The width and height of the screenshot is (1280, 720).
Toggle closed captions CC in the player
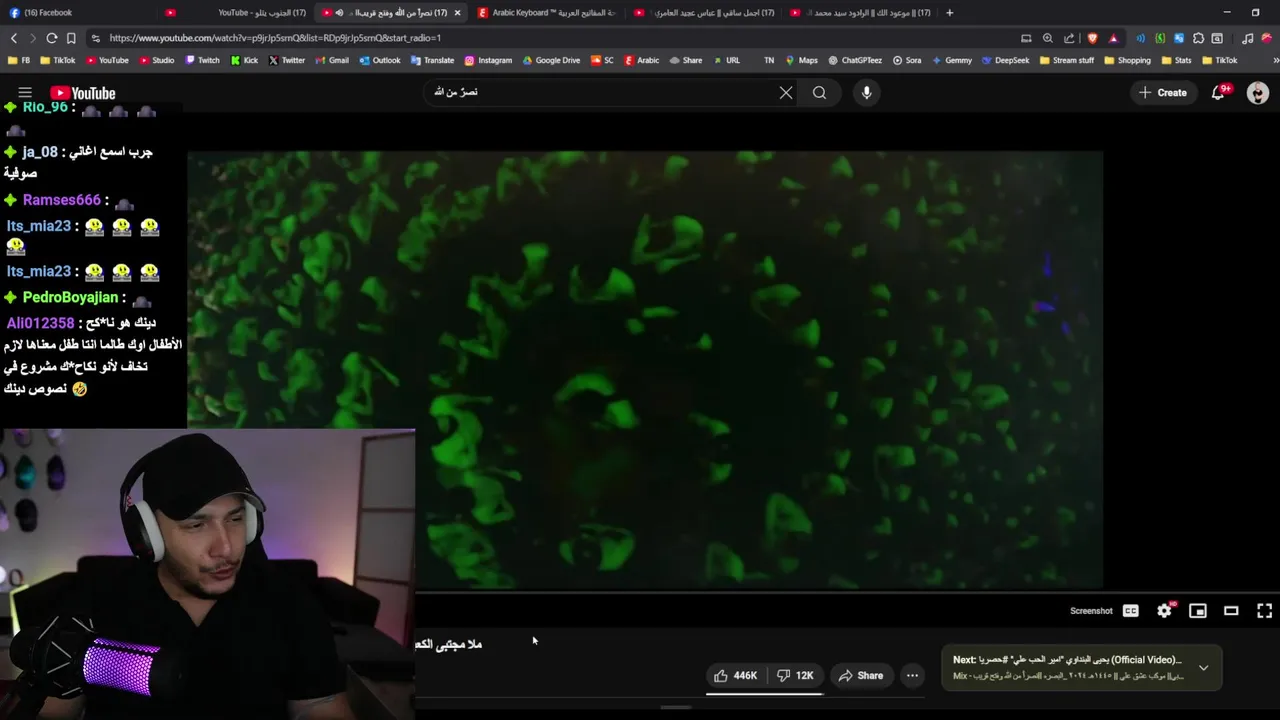coord(1131,611)
